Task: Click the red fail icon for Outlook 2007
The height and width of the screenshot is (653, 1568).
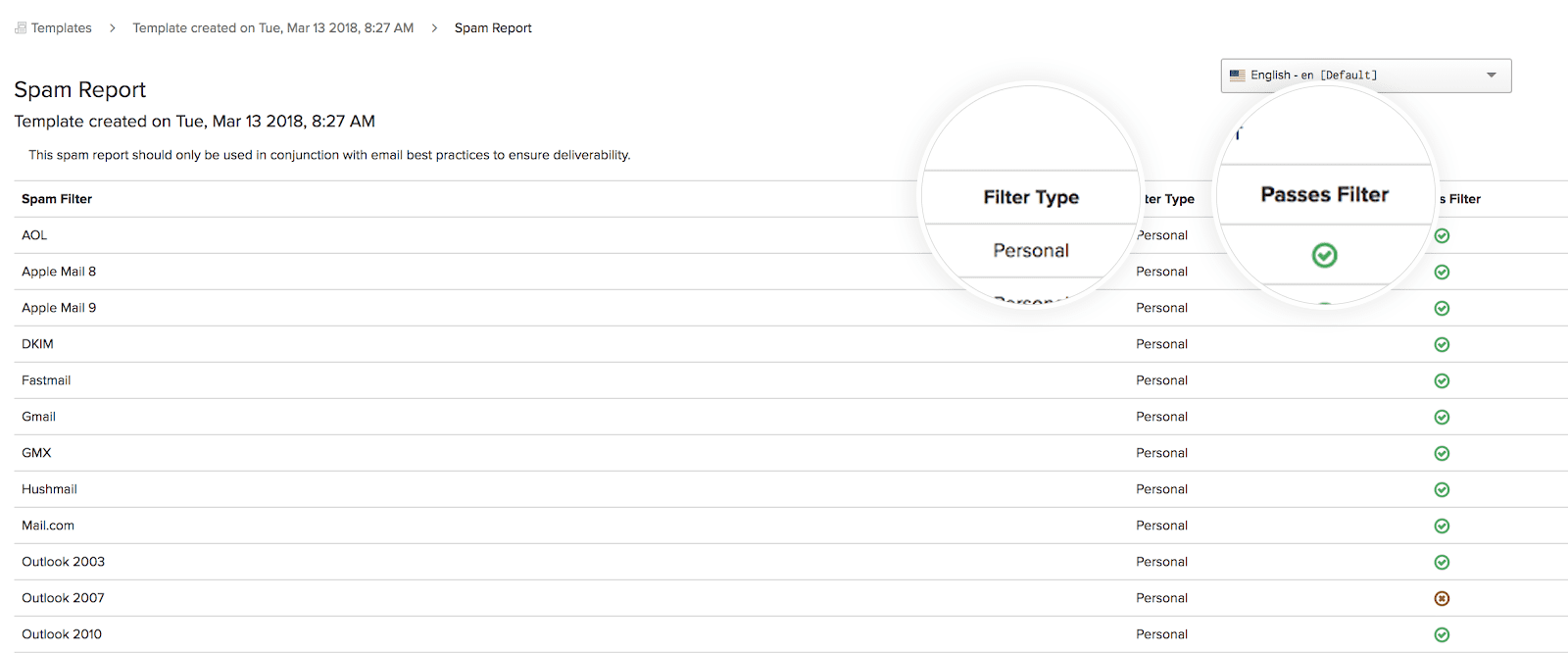Action: 1442,598
